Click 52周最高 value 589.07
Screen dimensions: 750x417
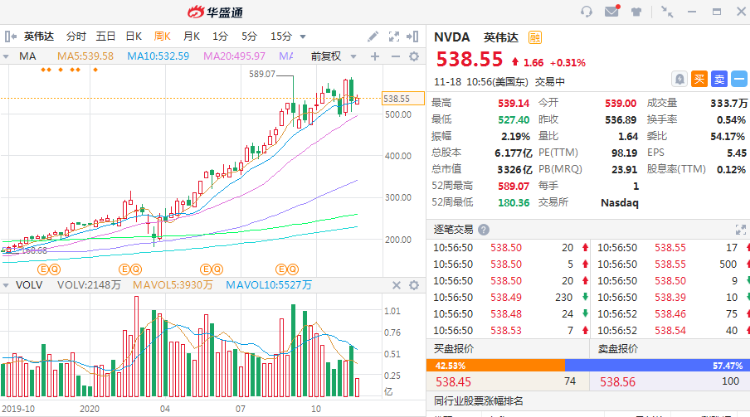click(x=514, y=186)
